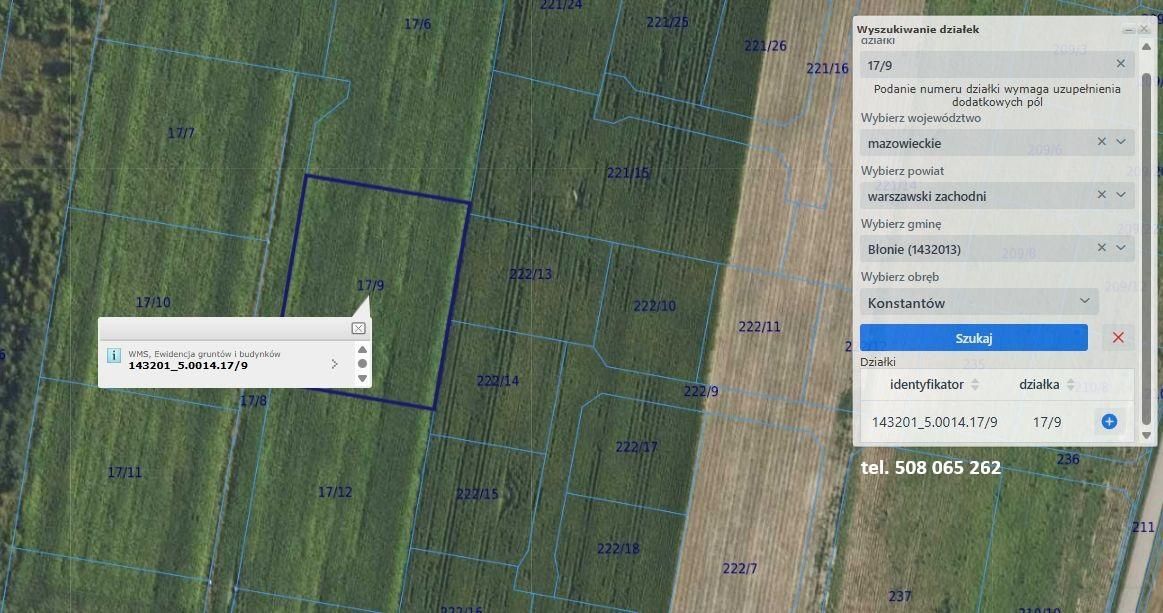Click the popup identifier 143201_5.0014.17/9
The height and width of the screenshot is (613, 1163).
click(x=188, y=366)
